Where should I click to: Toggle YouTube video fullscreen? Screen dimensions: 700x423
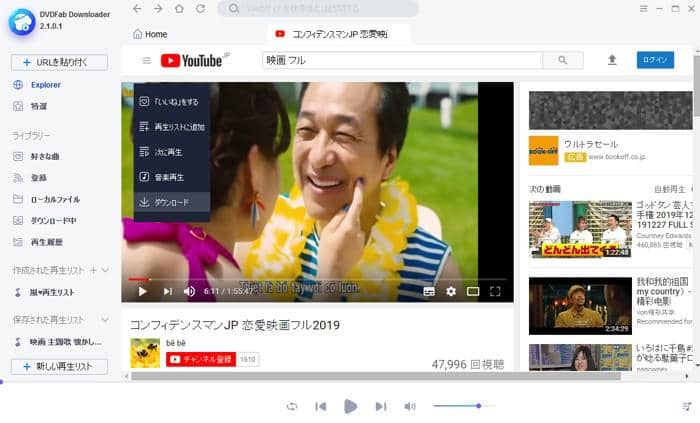[x=495, y=291]
